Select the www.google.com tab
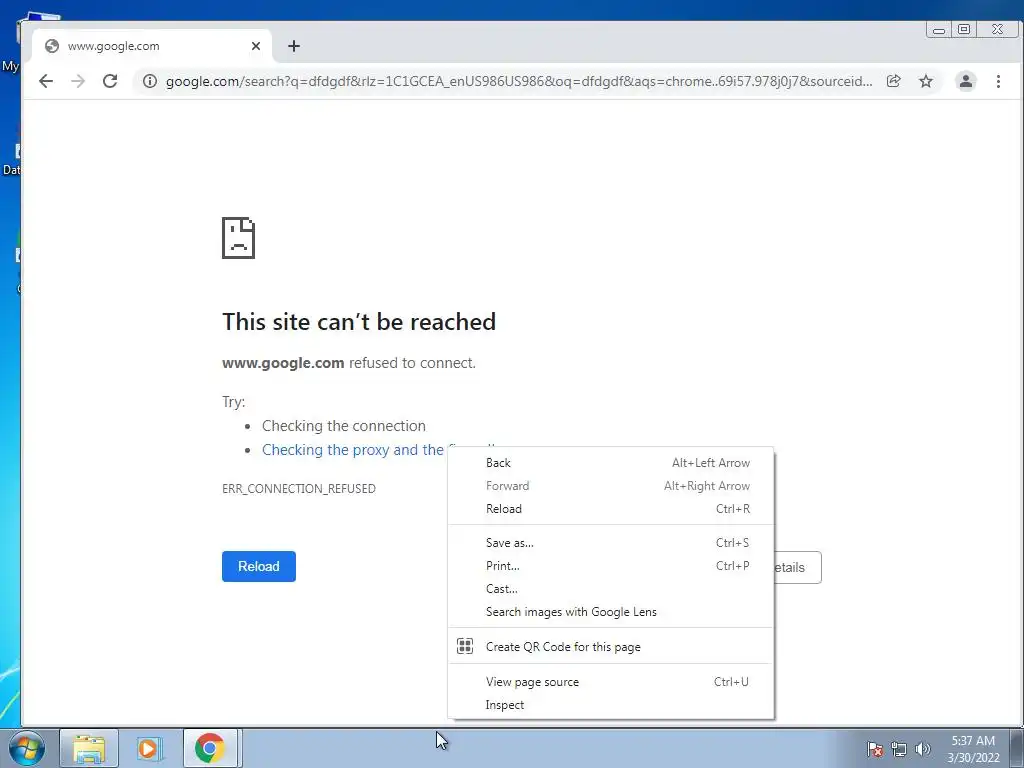 tap(152, 46)
